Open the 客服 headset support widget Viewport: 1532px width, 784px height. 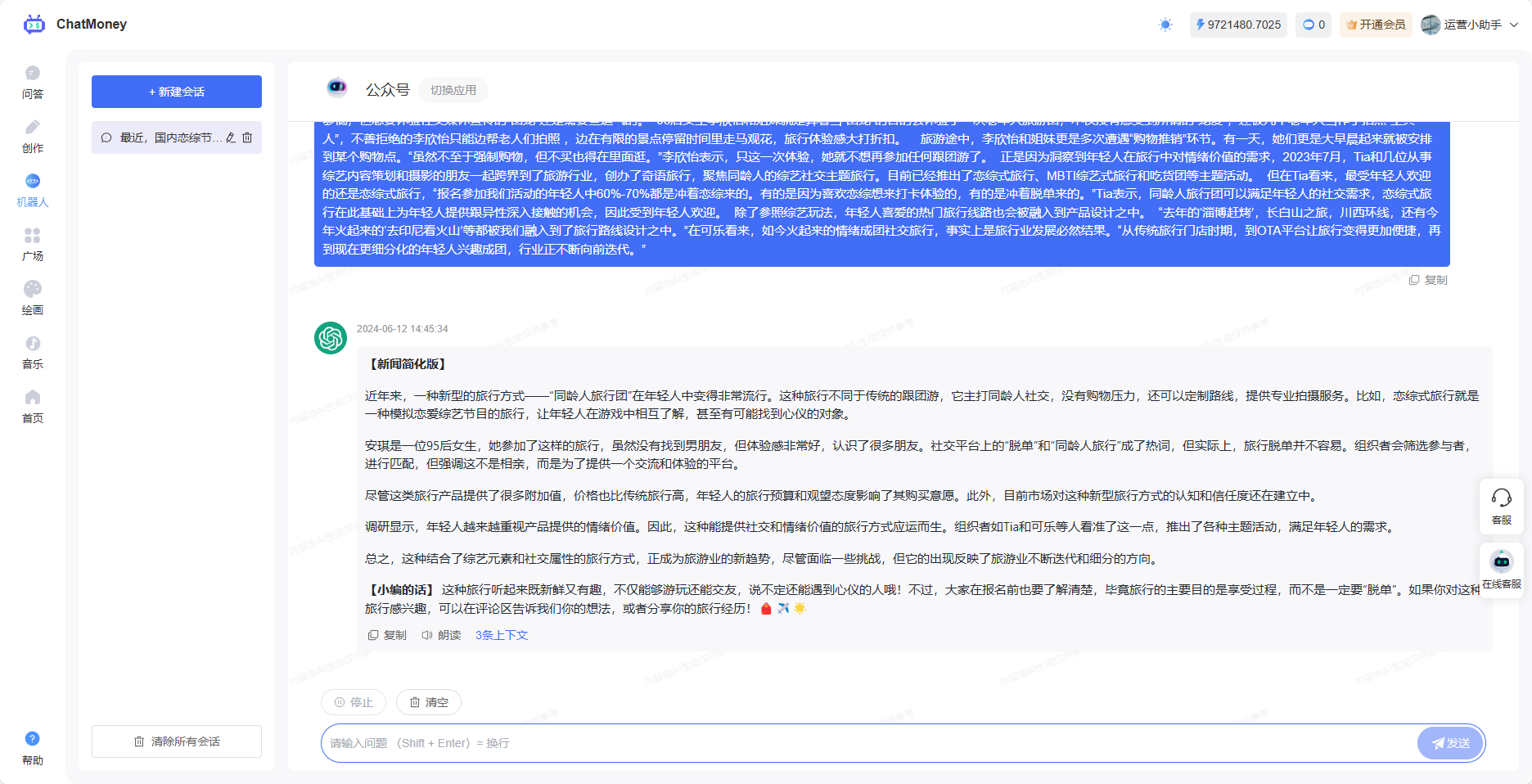1502,507
